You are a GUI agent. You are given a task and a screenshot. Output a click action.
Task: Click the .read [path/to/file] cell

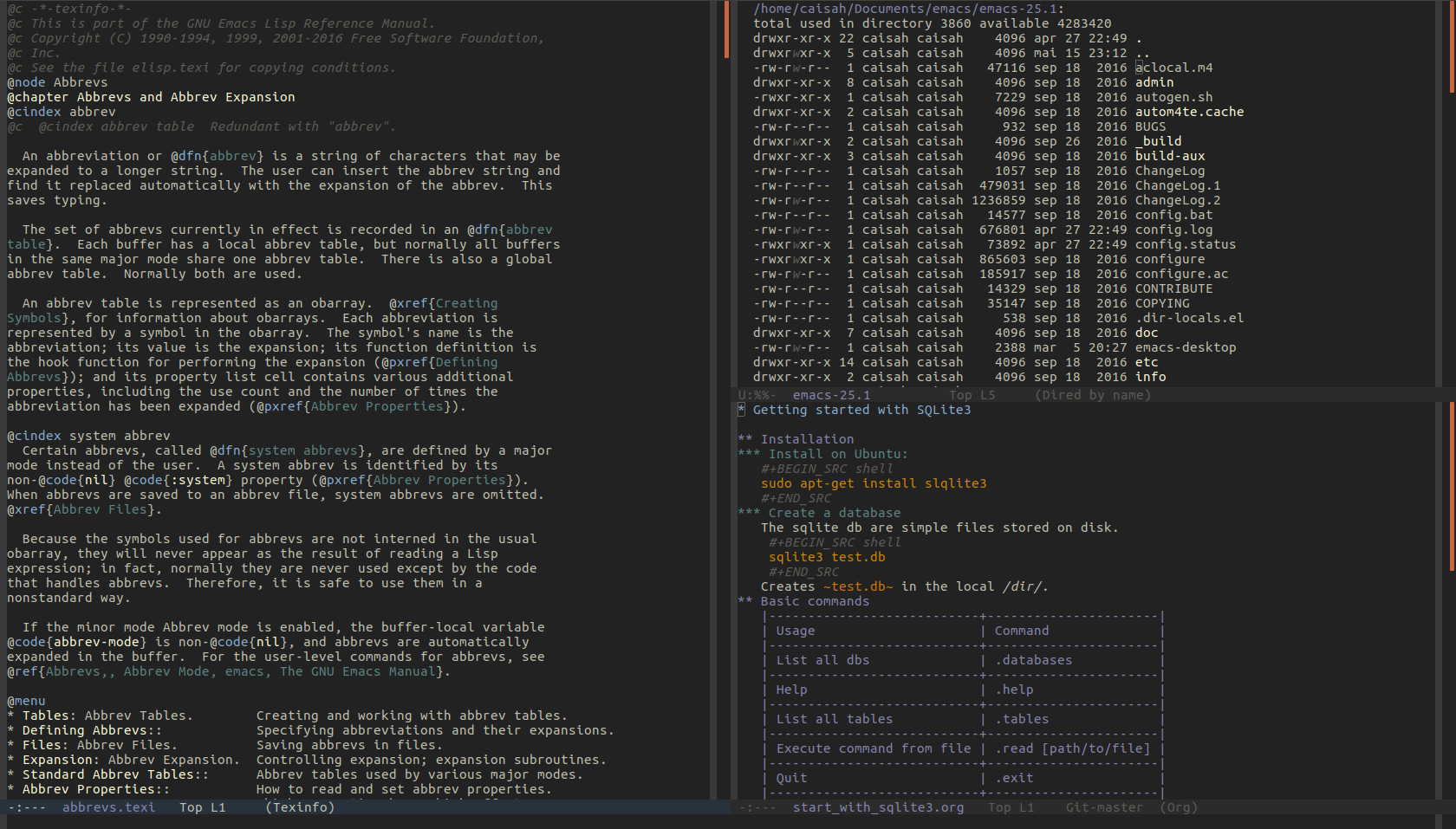point(1072,748)
